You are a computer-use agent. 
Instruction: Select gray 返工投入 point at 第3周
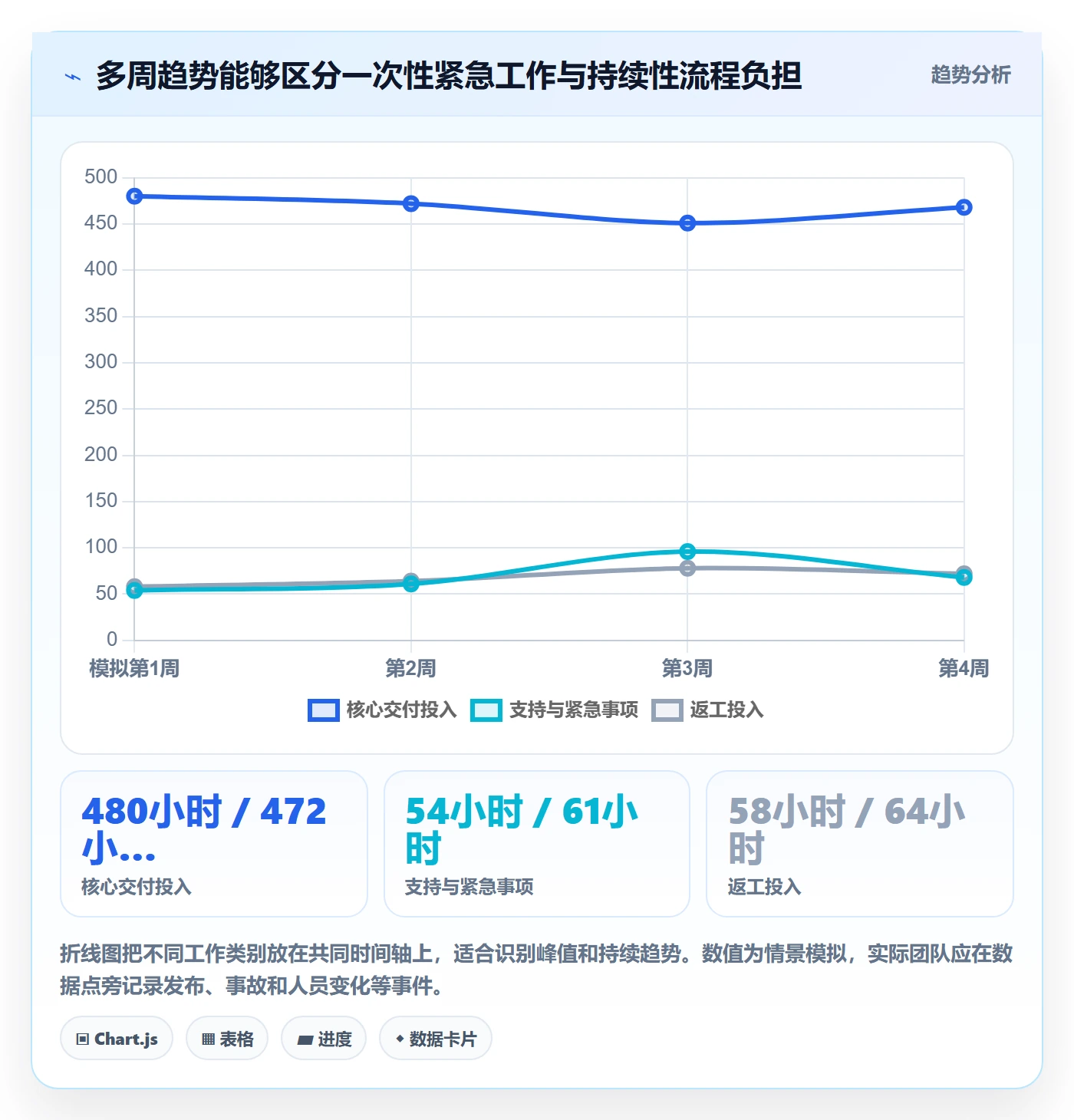point(687,568)
